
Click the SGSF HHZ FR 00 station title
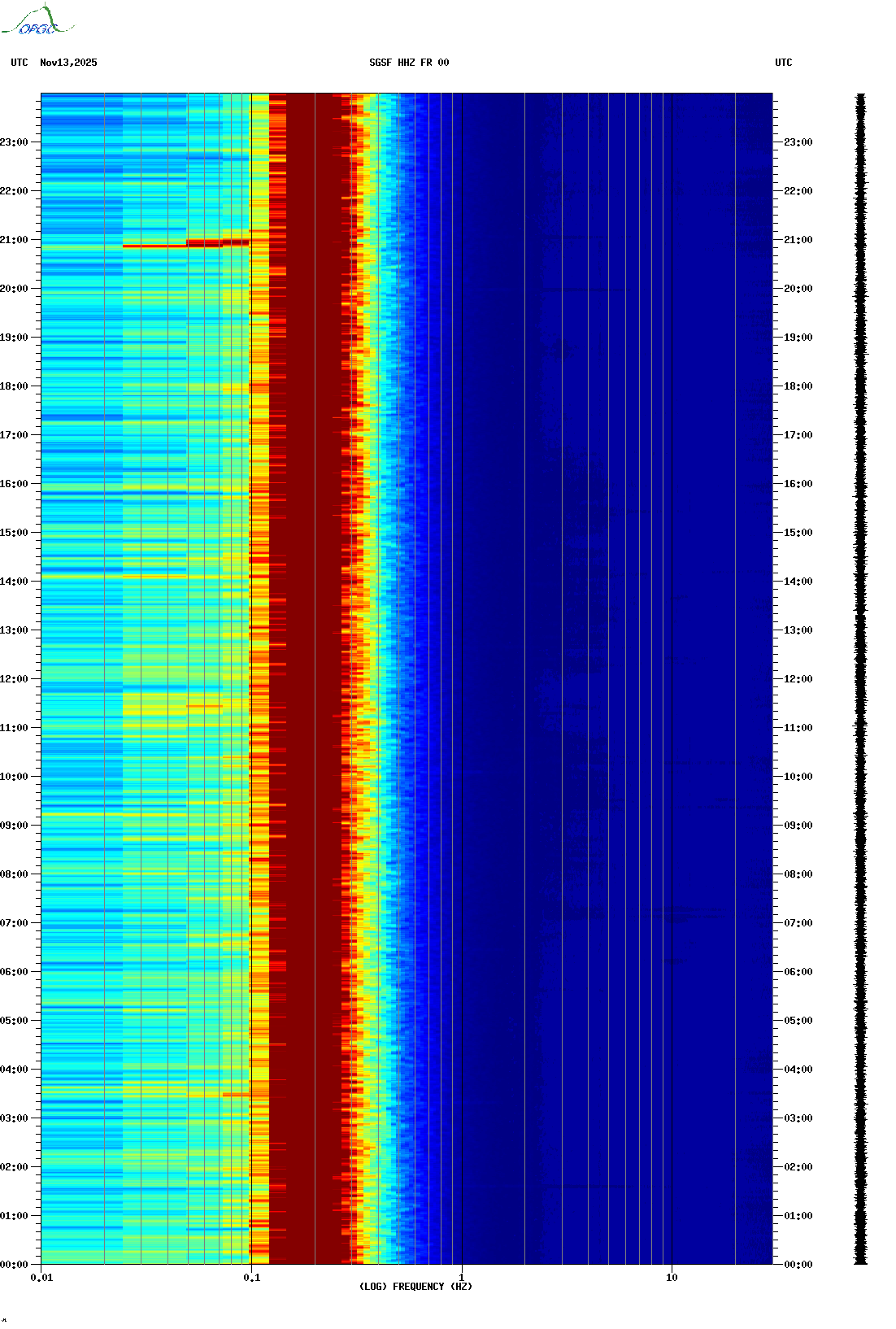(x=409, y=63)
